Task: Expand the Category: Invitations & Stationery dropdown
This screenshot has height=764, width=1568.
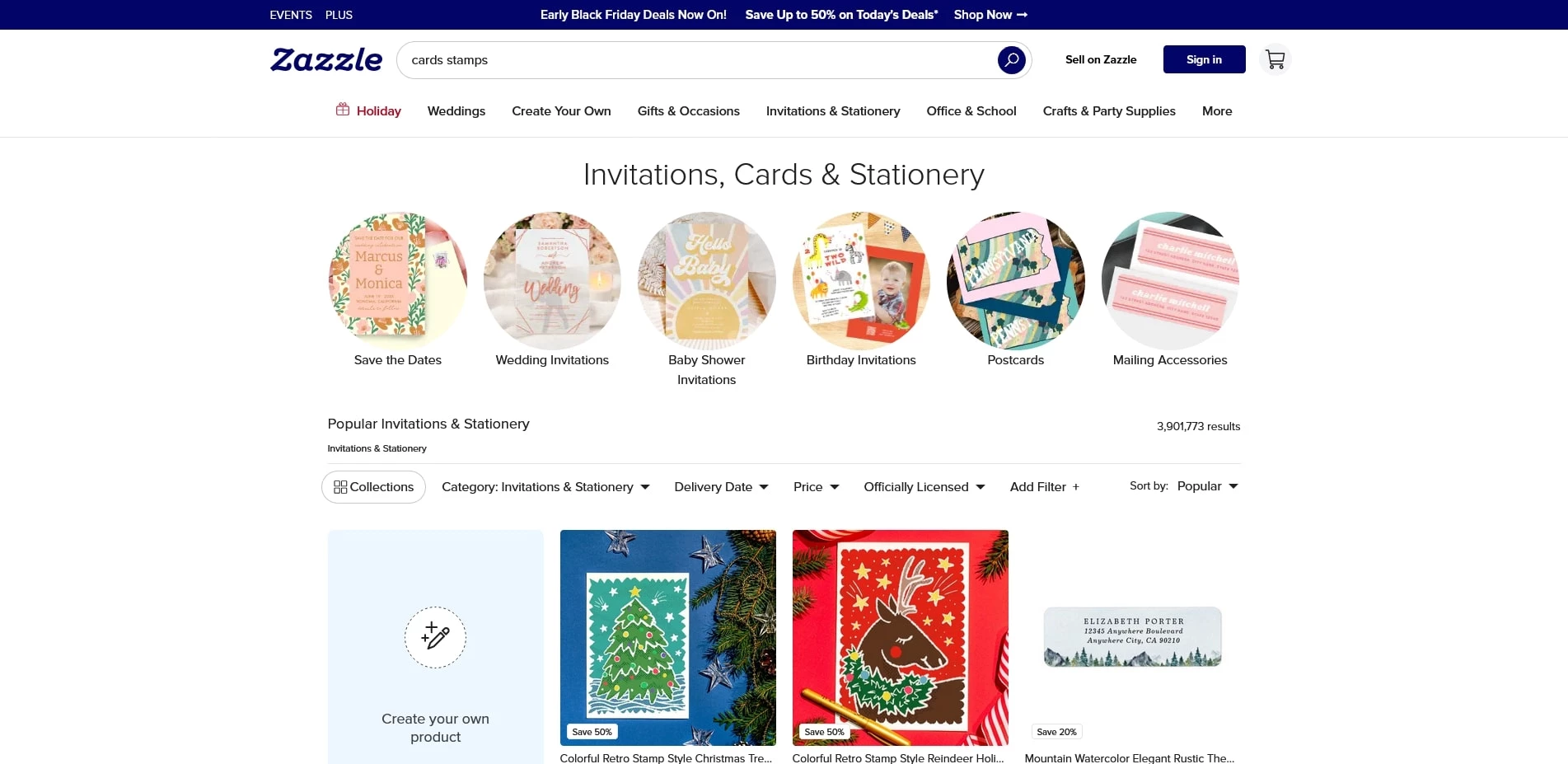Action: [545, 487]
